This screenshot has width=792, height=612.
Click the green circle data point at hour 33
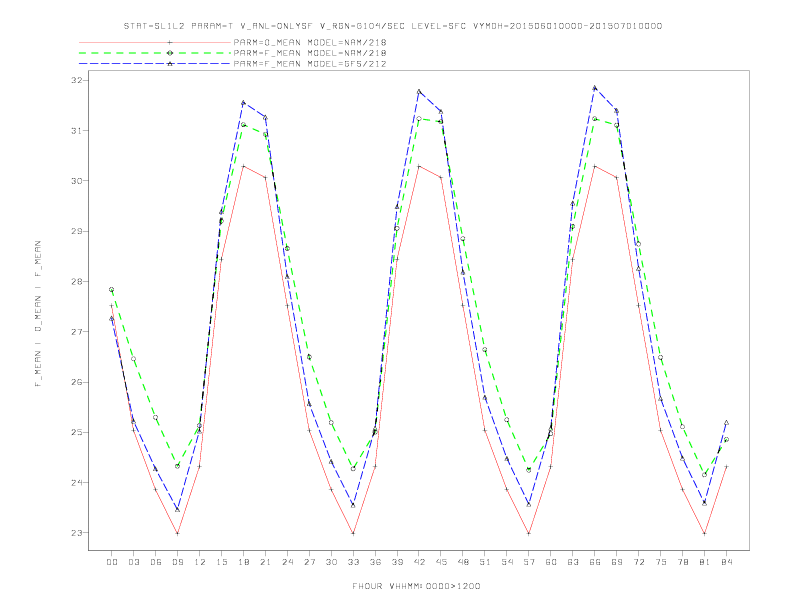353,469
